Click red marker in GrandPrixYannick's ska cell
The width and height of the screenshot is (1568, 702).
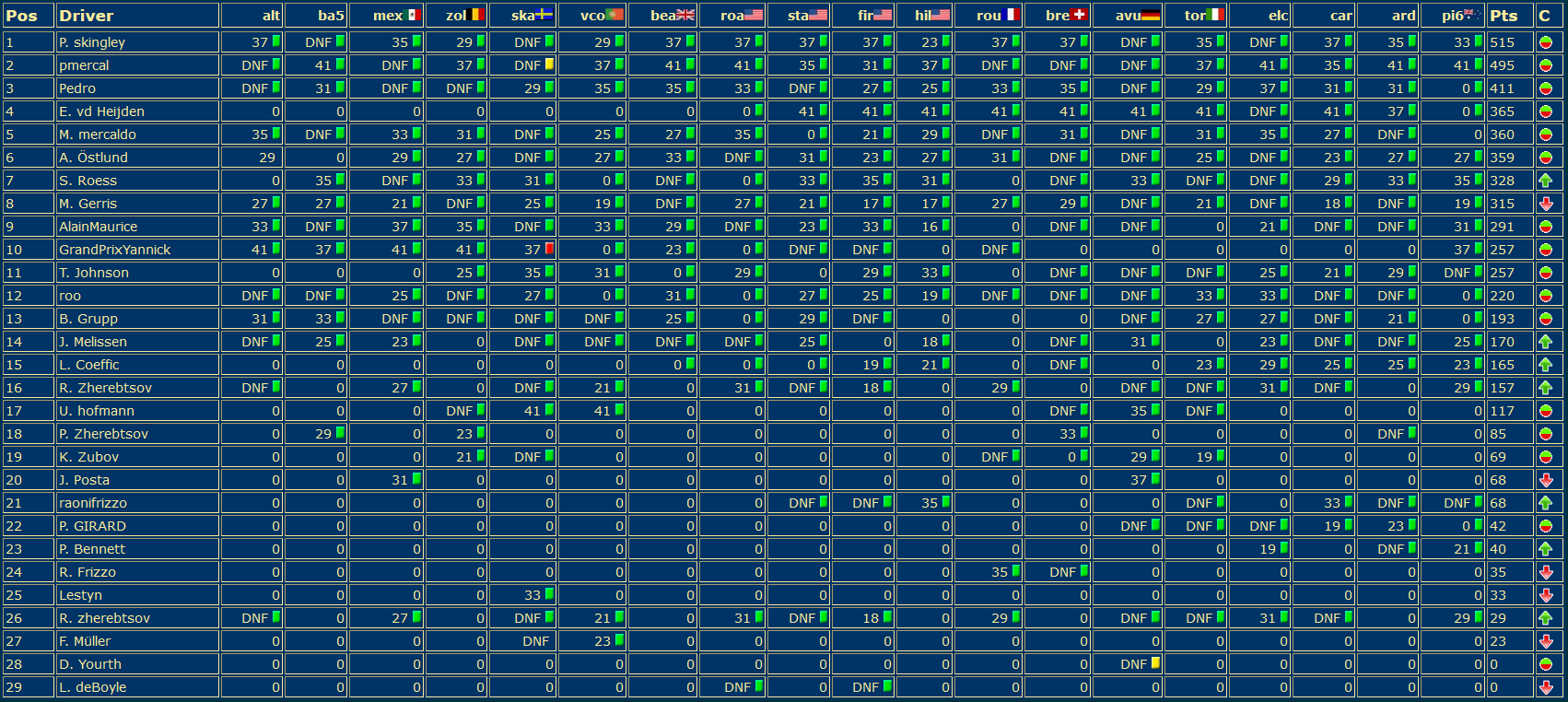[x=549, y=249]
